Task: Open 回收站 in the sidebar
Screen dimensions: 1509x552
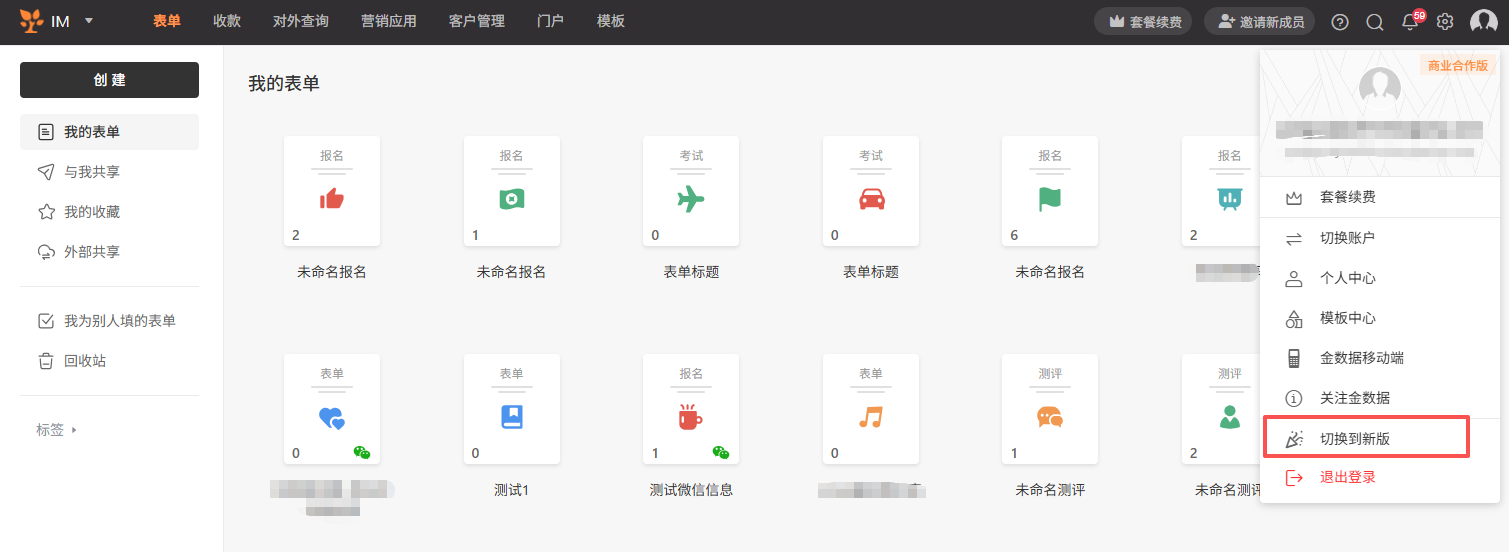Action: 85,361
